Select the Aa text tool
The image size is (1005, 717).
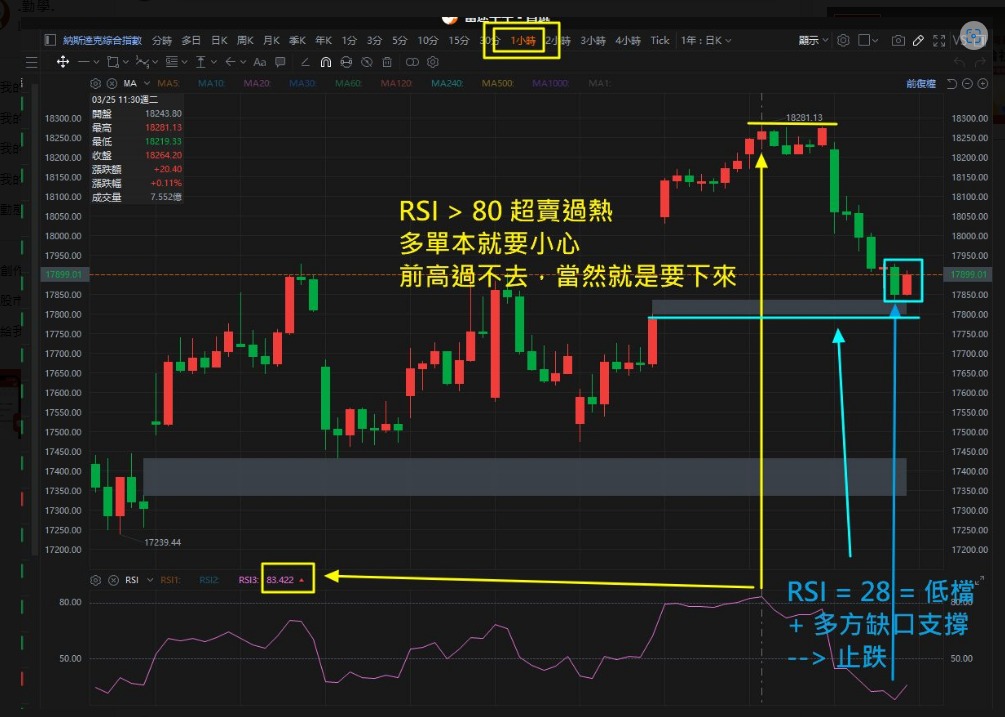260,62
